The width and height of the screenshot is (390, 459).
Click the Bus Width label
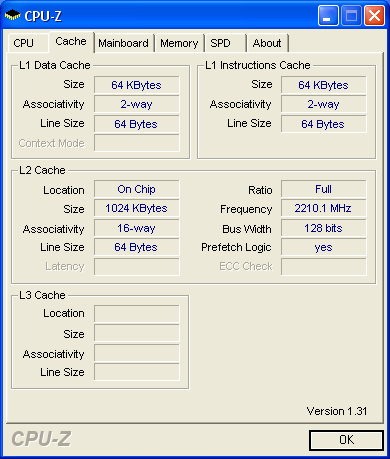tap(247, 229)
